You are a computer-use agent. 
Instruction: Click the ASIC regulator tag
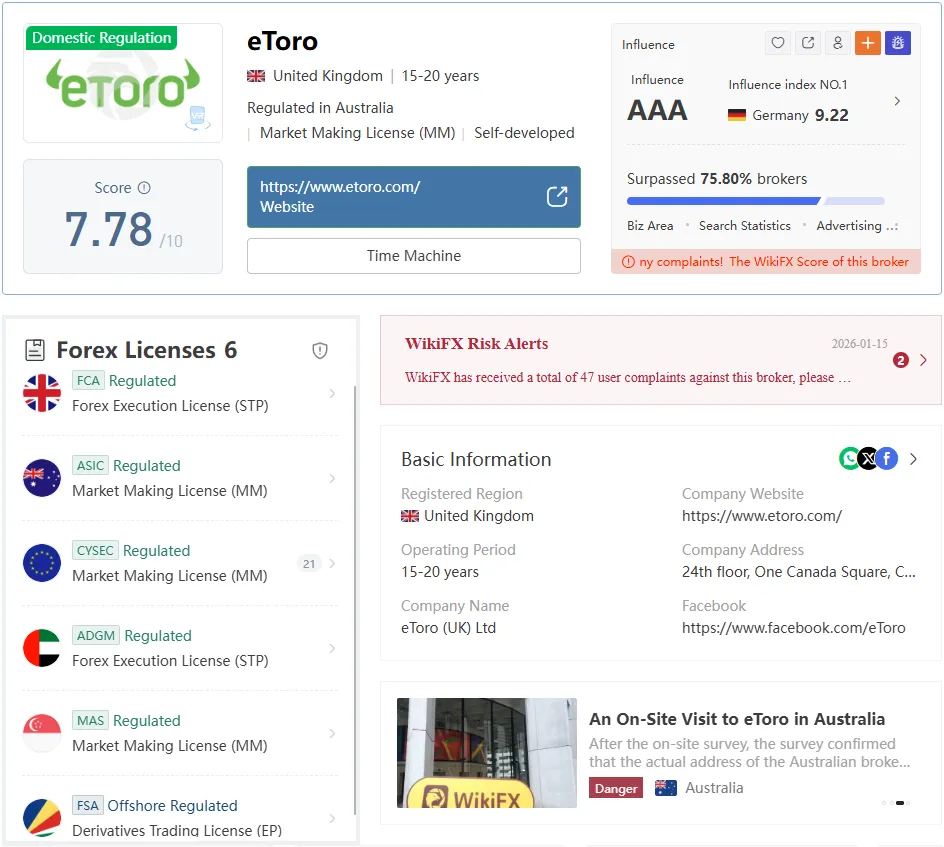pos(90,465)
